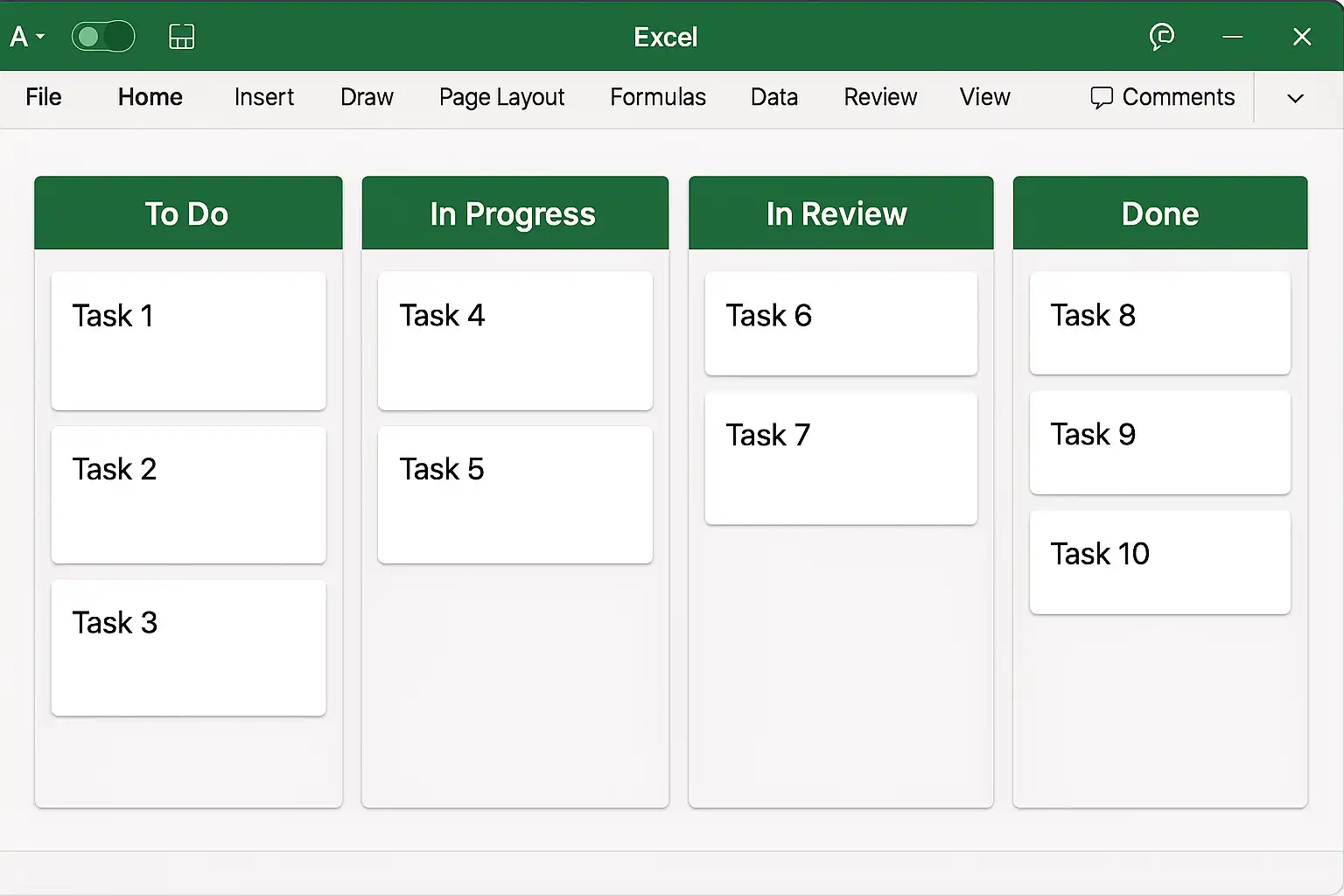
Task: Select the Task 7 card in In Review
Action: tap(840, 458)
